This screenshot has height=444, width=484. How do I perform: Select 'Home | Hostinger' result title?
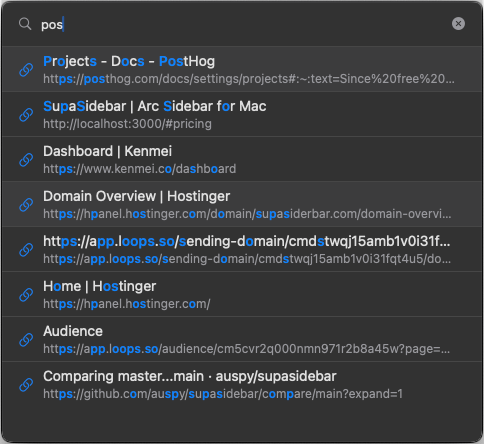pyautogui.click(x=99, y=286)
